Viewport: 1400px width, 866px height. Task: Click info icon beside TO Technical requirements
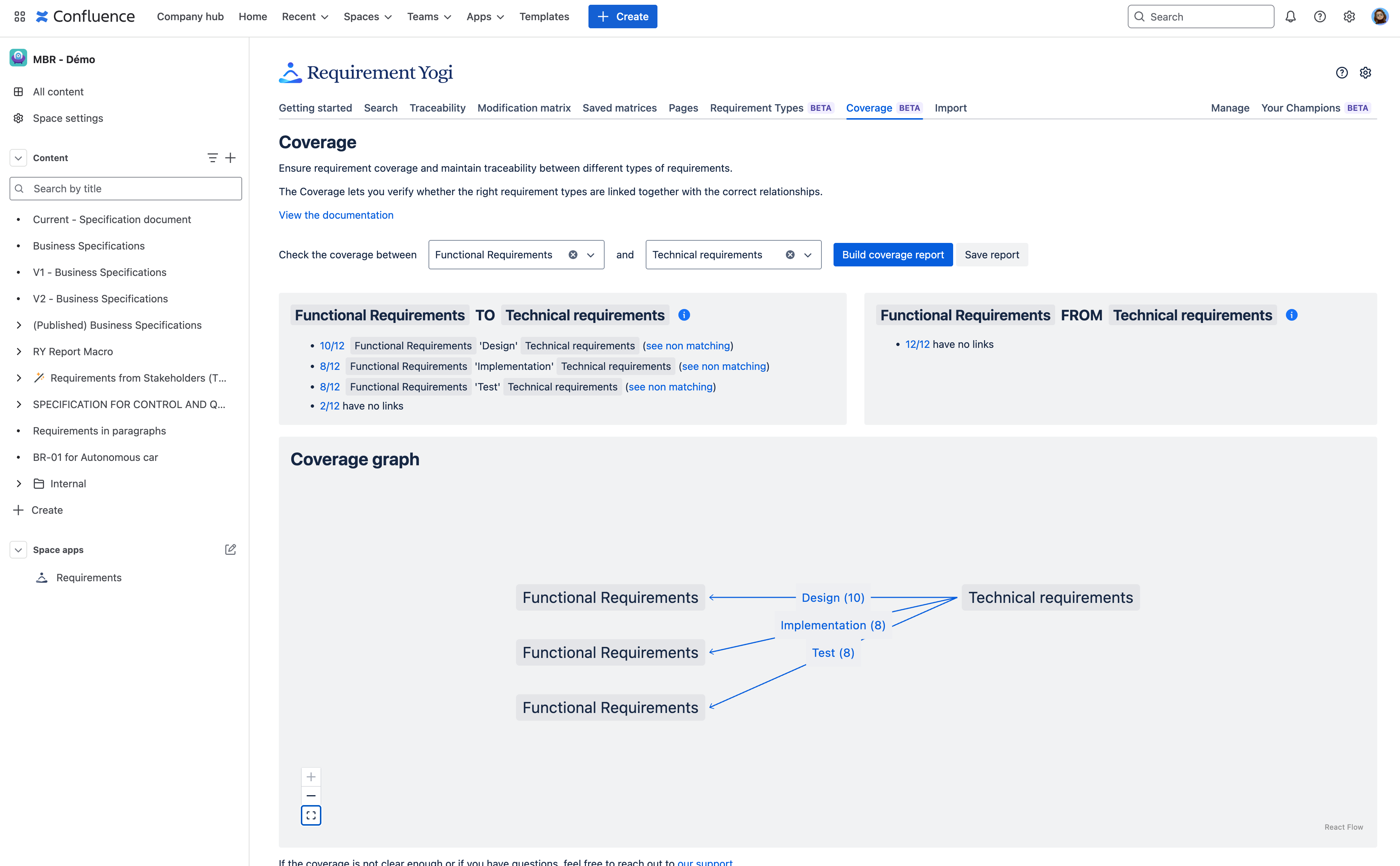(684, 315)
